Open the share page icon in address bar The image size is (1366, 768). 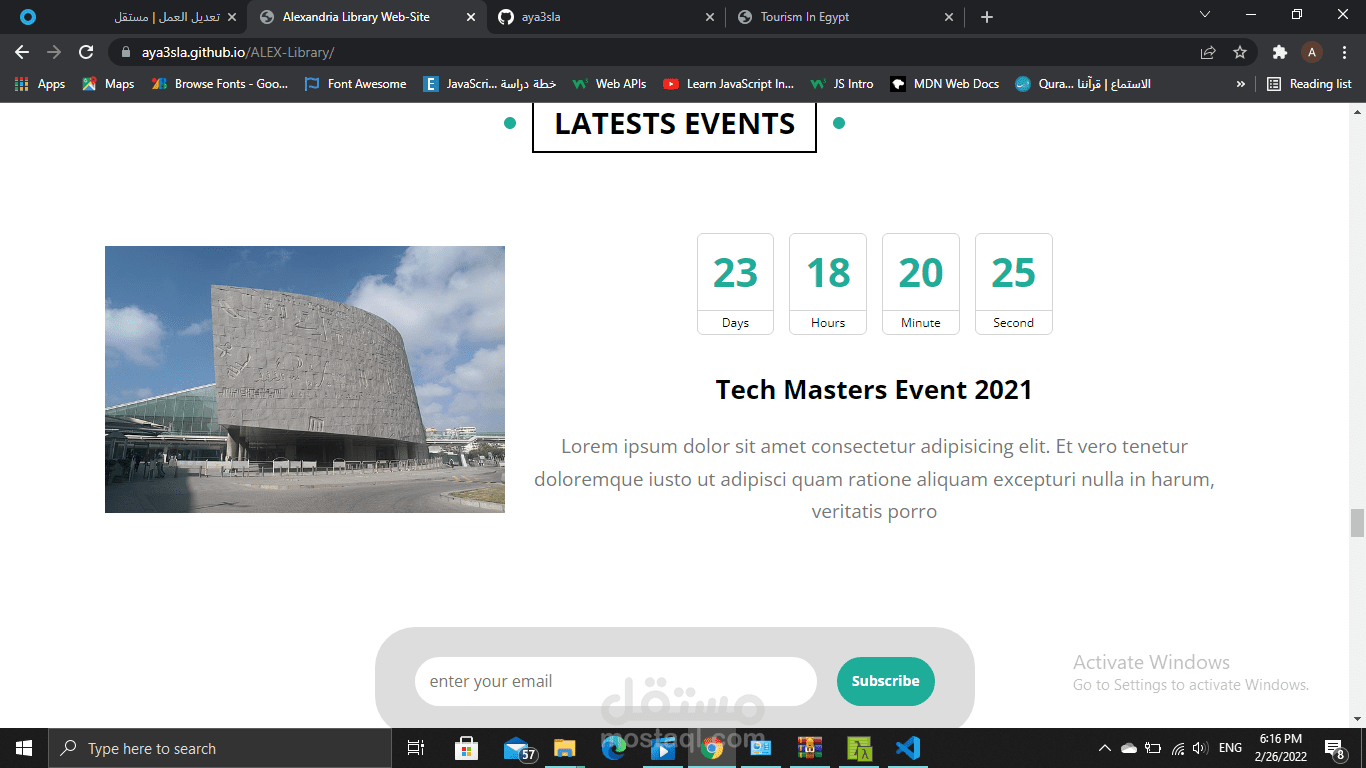click(x=1208, y=52)
